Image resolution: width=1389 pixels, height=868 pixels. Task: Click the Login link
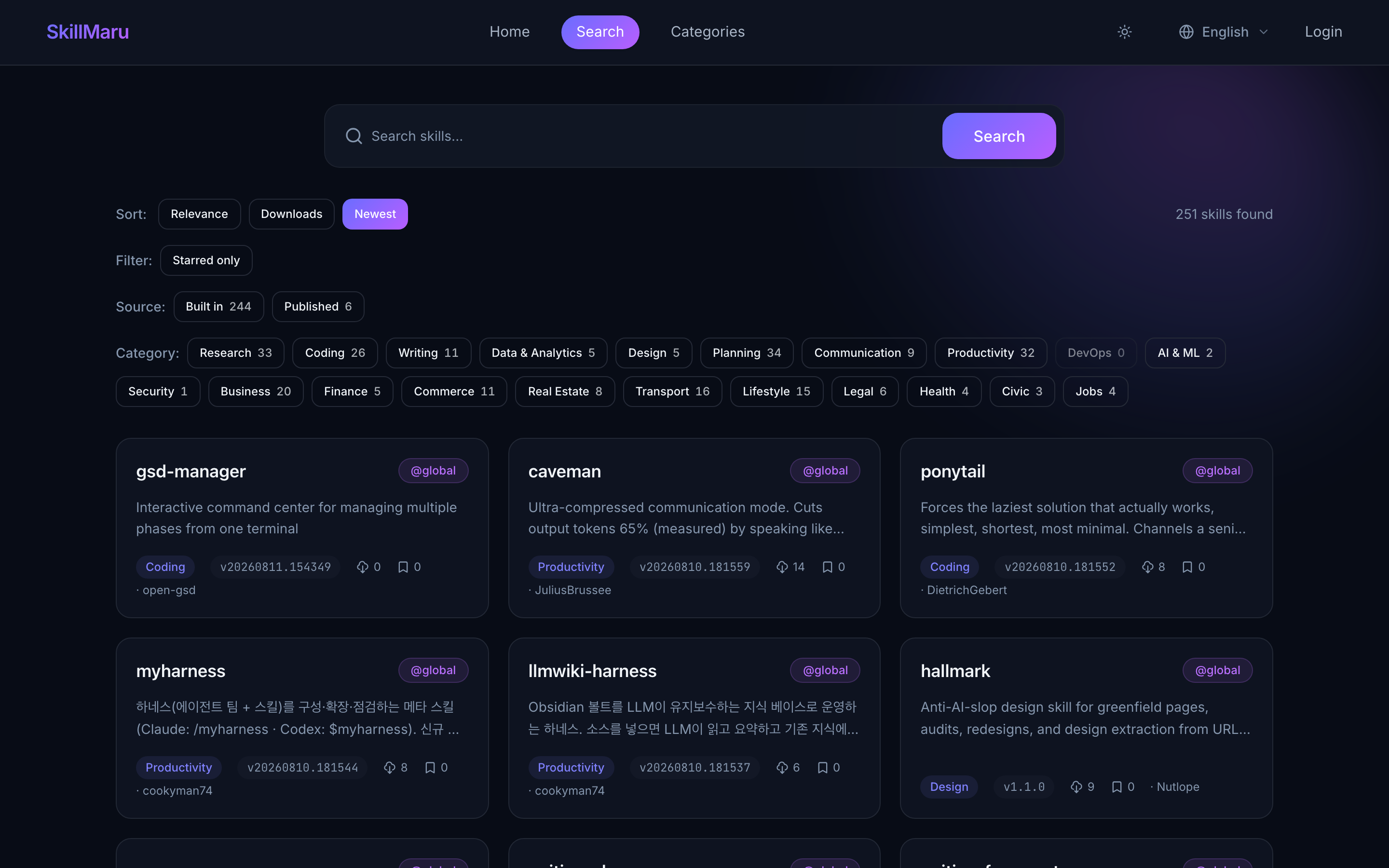(1323, 32)
